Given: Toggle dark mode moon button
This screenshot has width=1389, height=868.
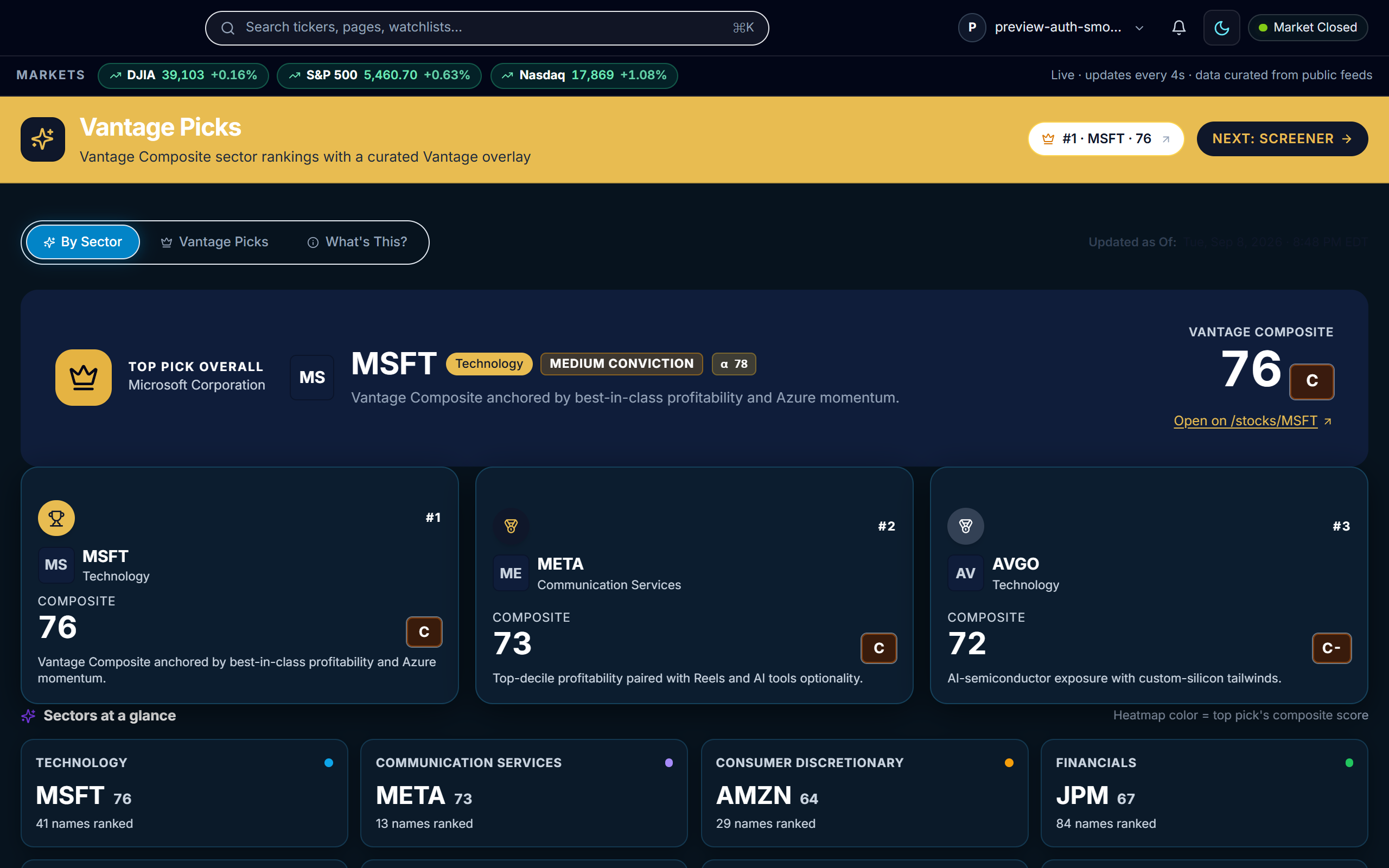Looking at the screenshot, I should pos(1221,28).
